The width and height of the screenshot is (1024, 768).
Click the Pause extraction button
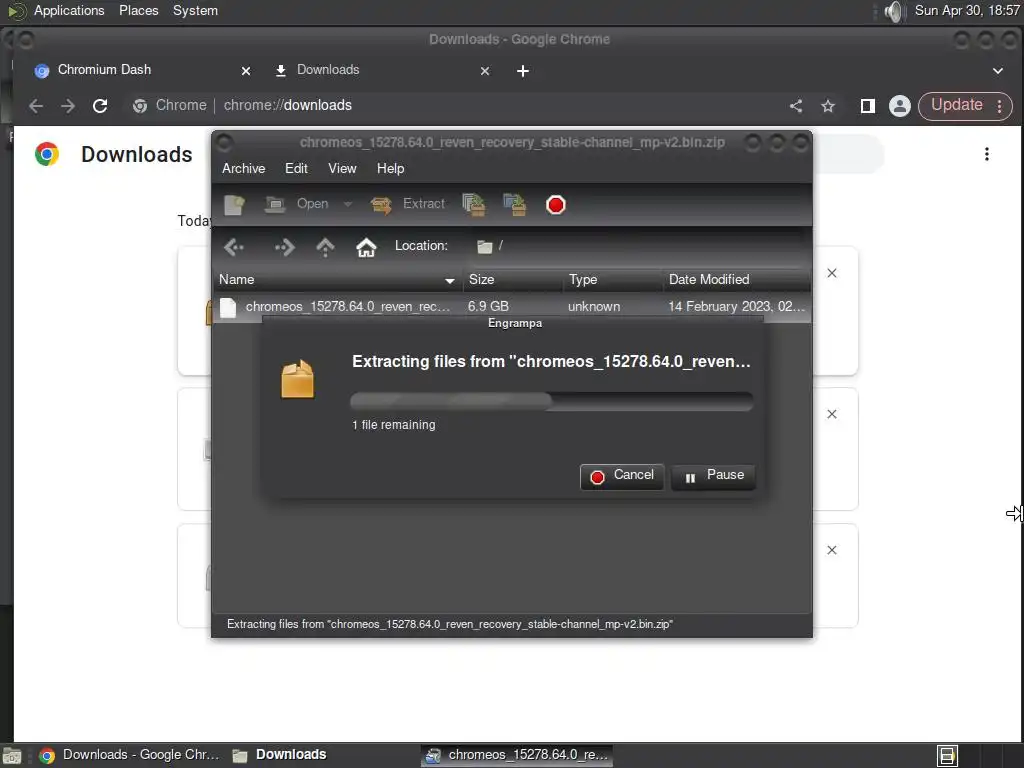point(713,476)
